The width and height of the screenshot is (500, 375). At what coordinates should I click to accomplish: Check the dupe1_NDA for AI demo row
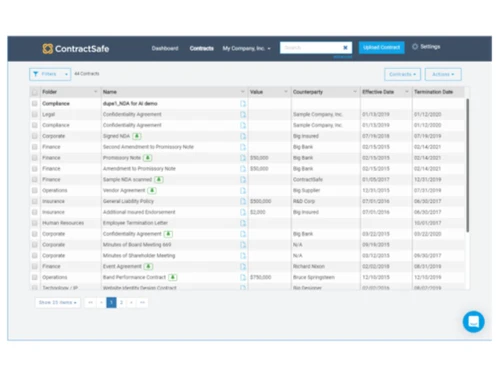34,104
